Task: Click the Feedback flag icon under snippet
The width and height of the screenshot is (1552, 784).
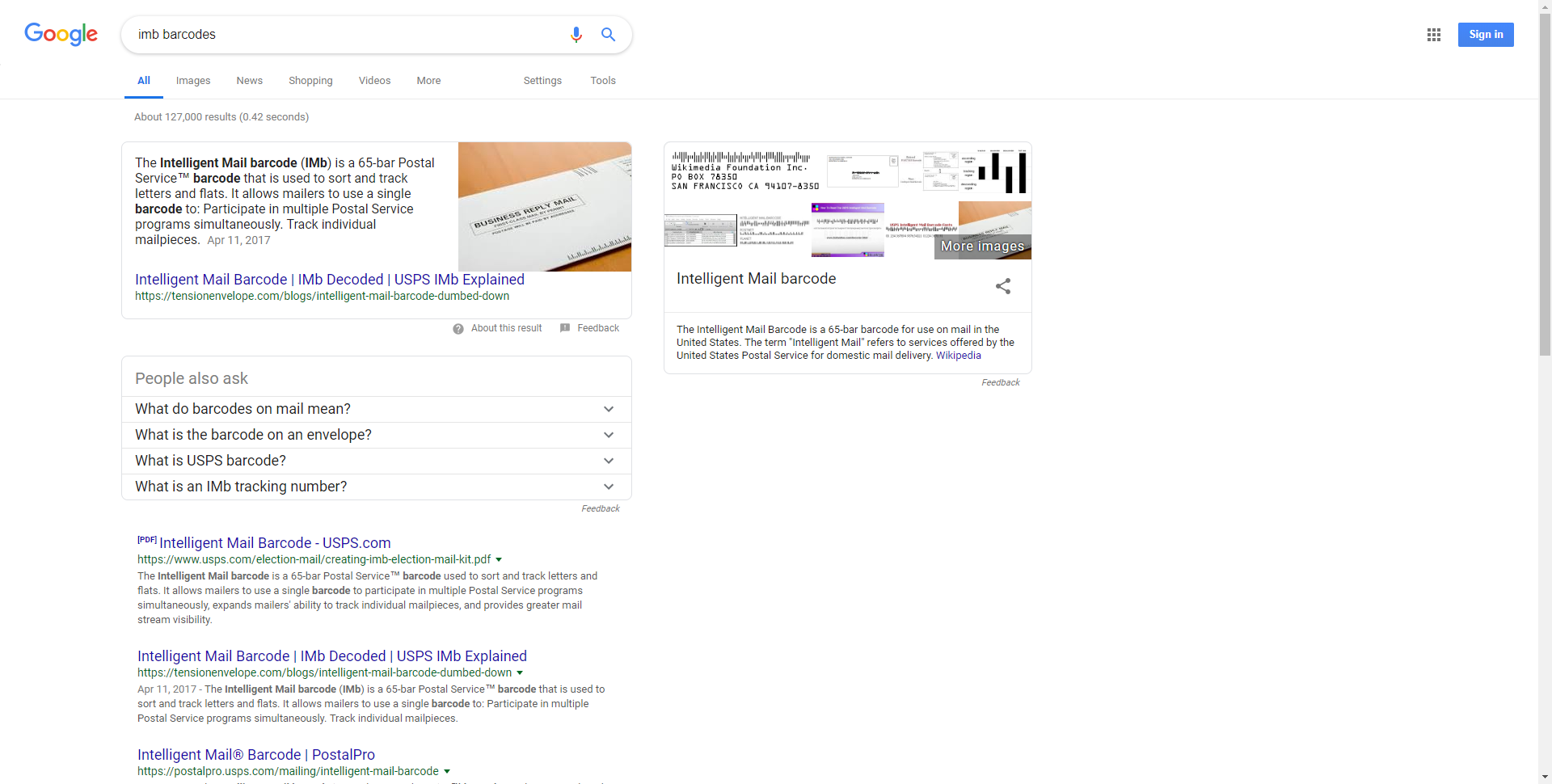Action: pos(565,328)
